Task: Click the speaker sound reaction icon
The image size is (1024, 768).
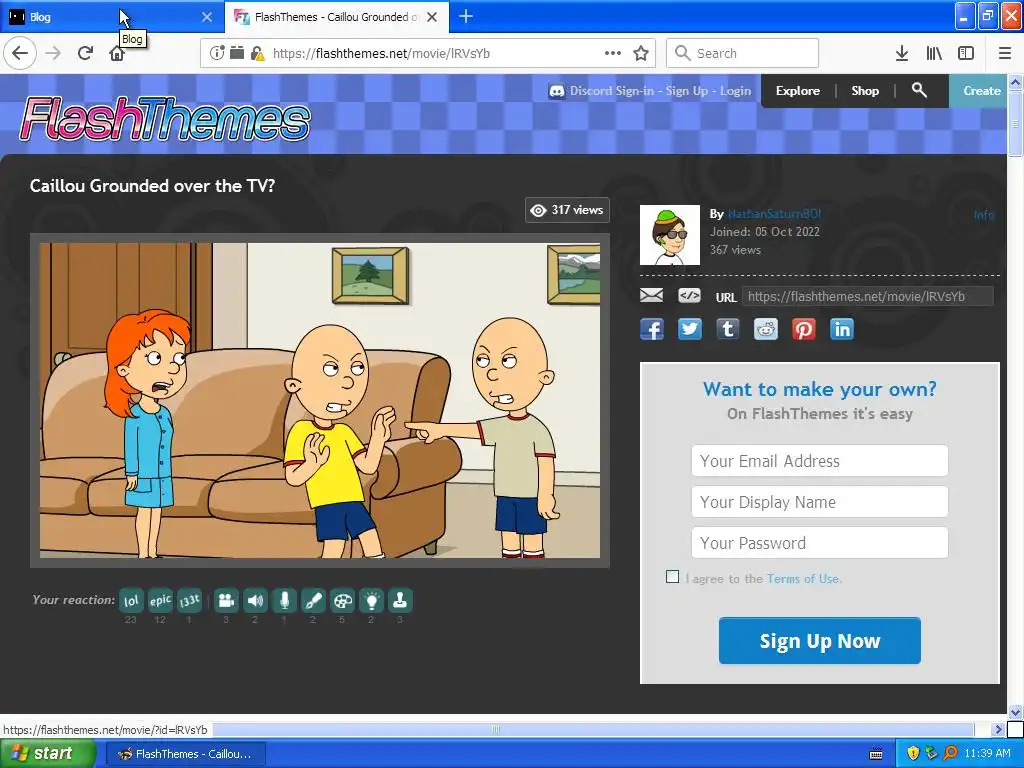Action: tap(255, 600)
